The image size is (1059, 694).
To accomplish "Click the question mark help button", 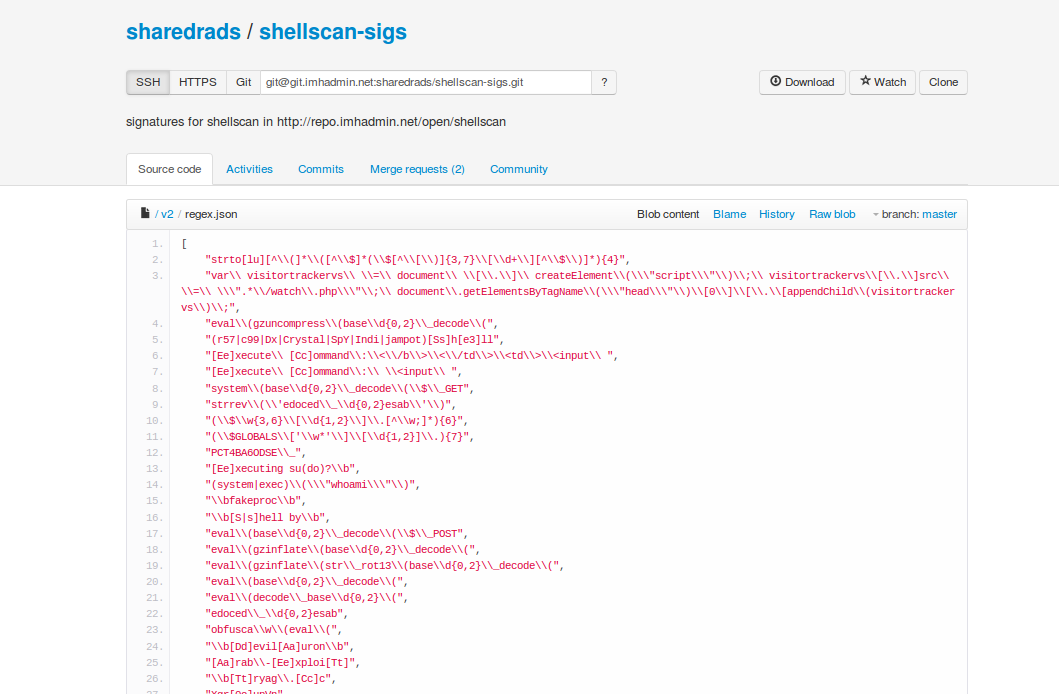I will 604,82.
